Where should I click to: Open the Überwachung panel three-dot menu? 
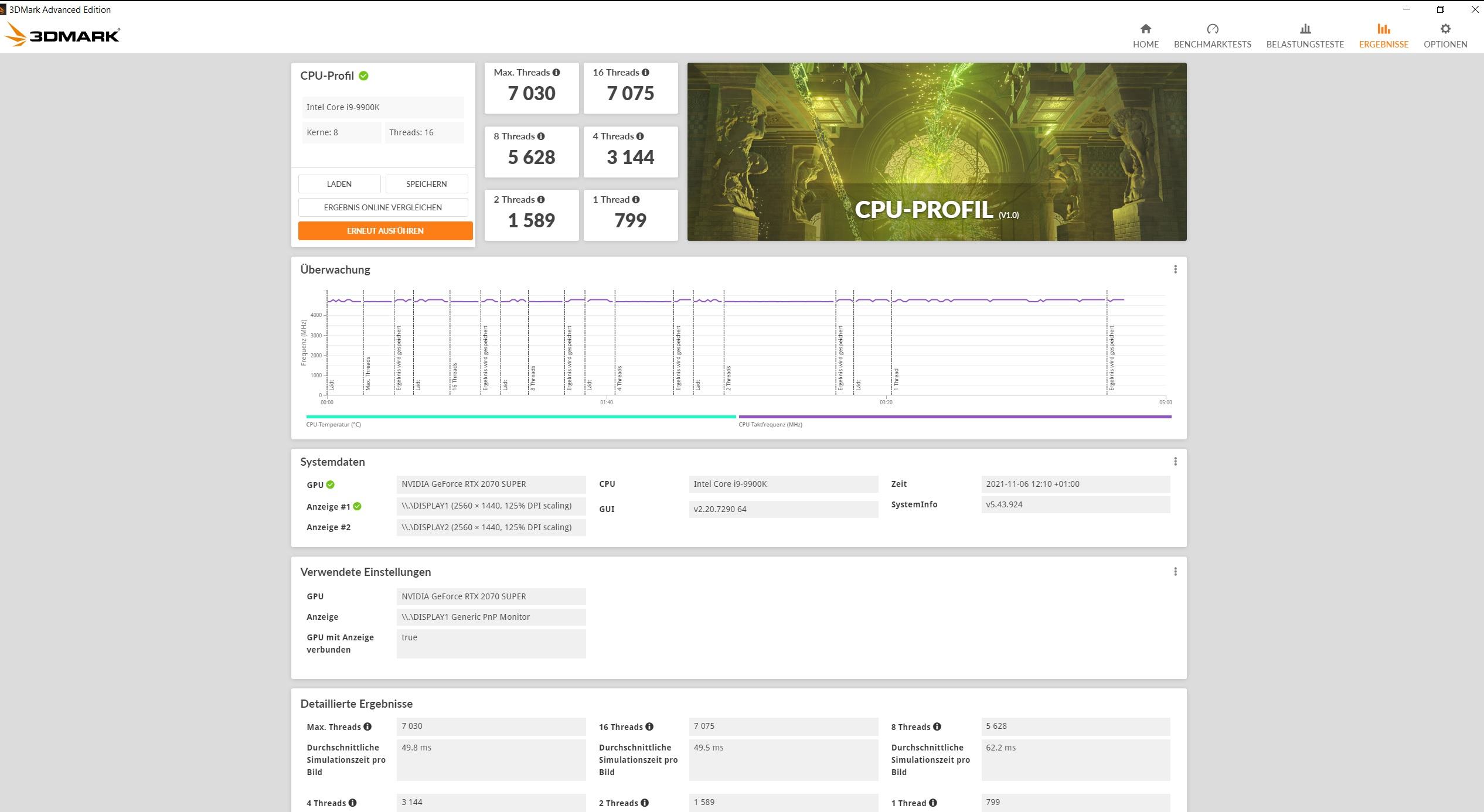tap(1175, 269)
